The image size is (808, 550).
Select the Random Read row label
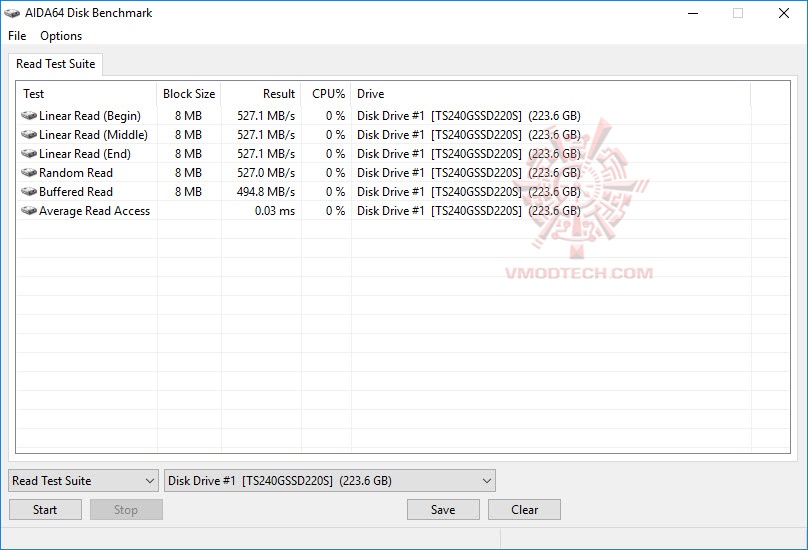pyautogui.click(x=76, y=173)
